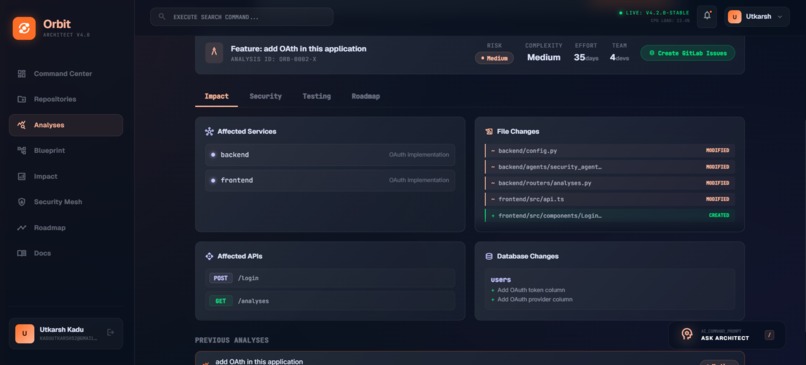Click Create GitLab Issues button
The image size is (806, 365).
coord(687,53)
